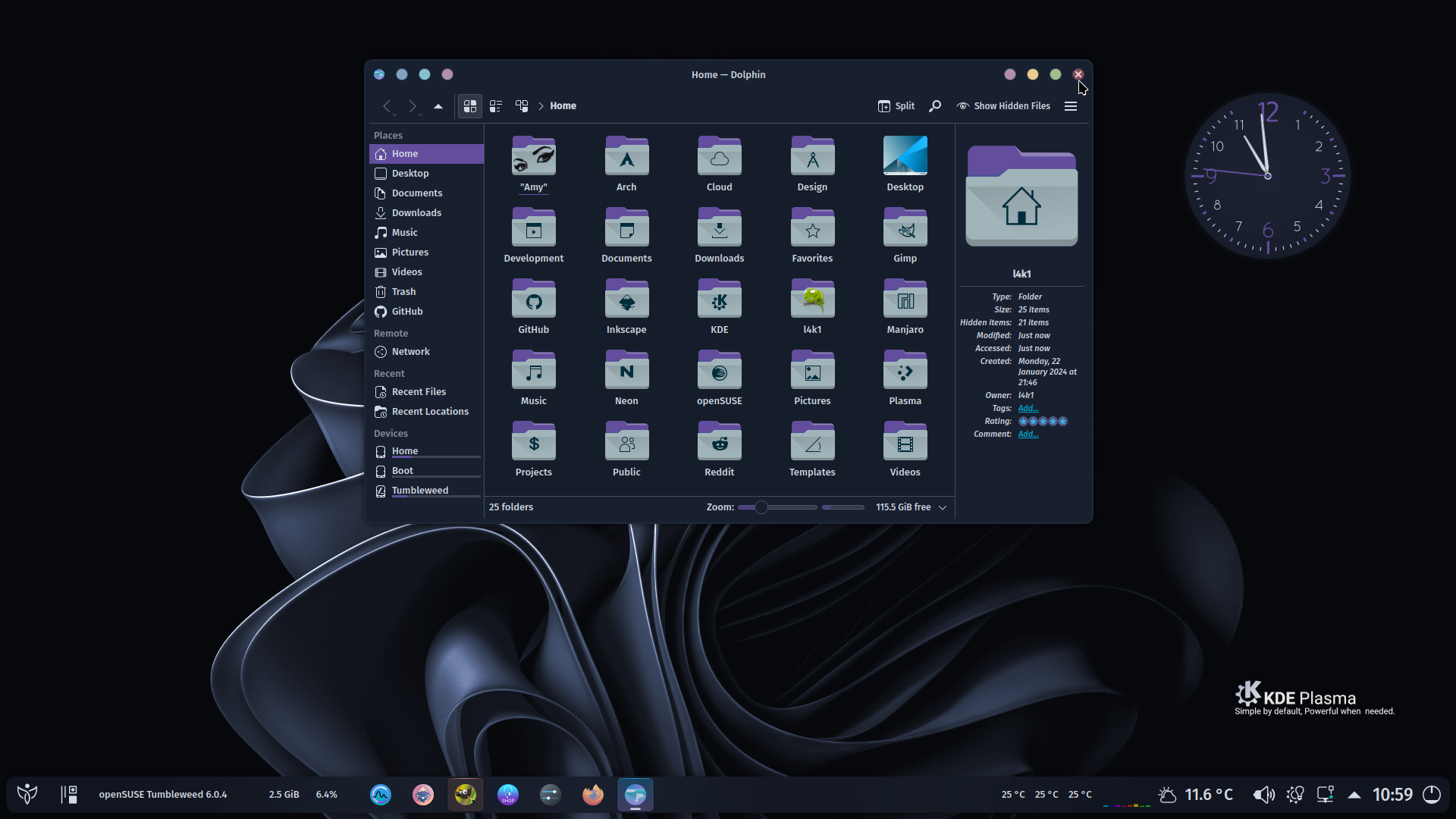Open Recent Locations in sidebar

[426, 411]
